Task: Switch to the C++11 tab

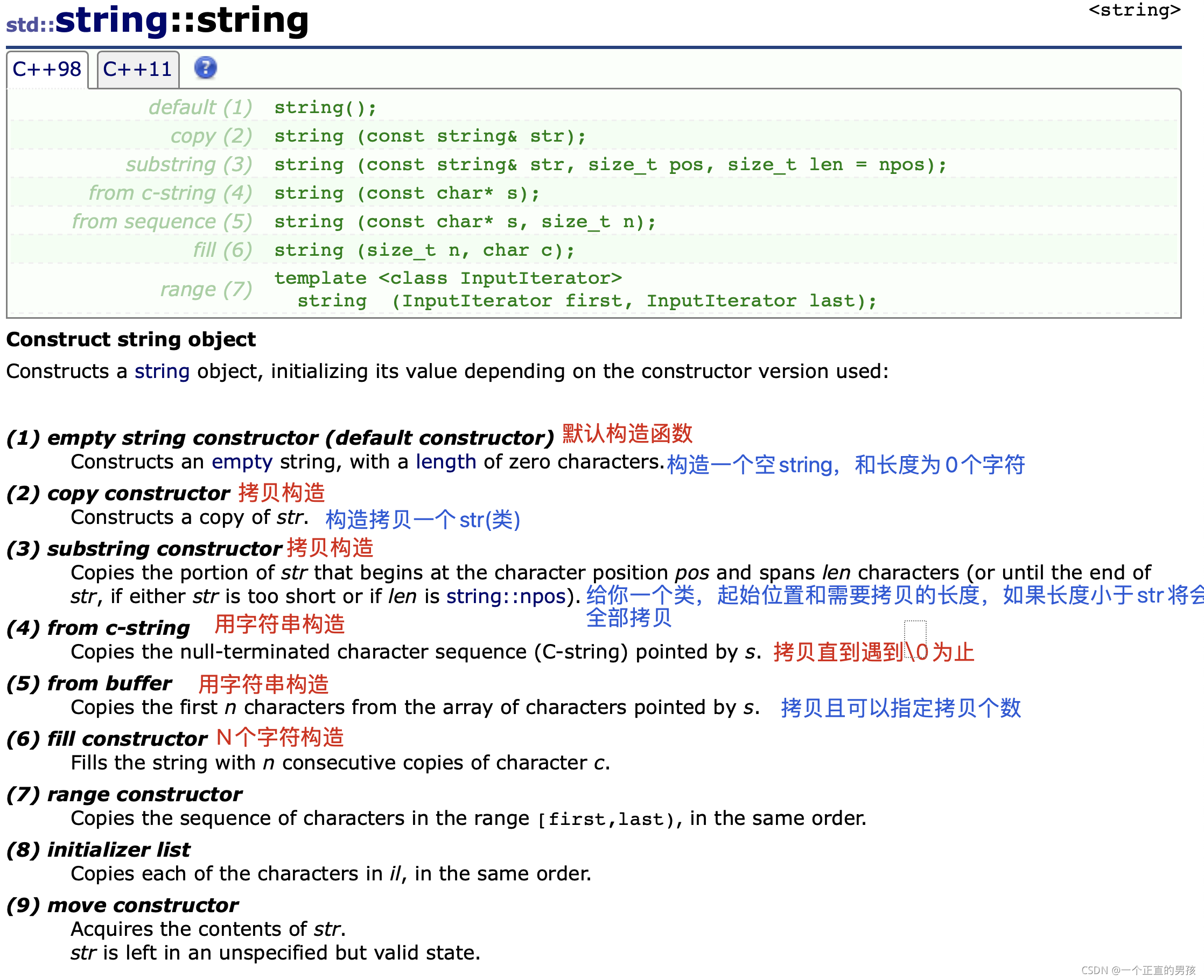Action: 138,69
